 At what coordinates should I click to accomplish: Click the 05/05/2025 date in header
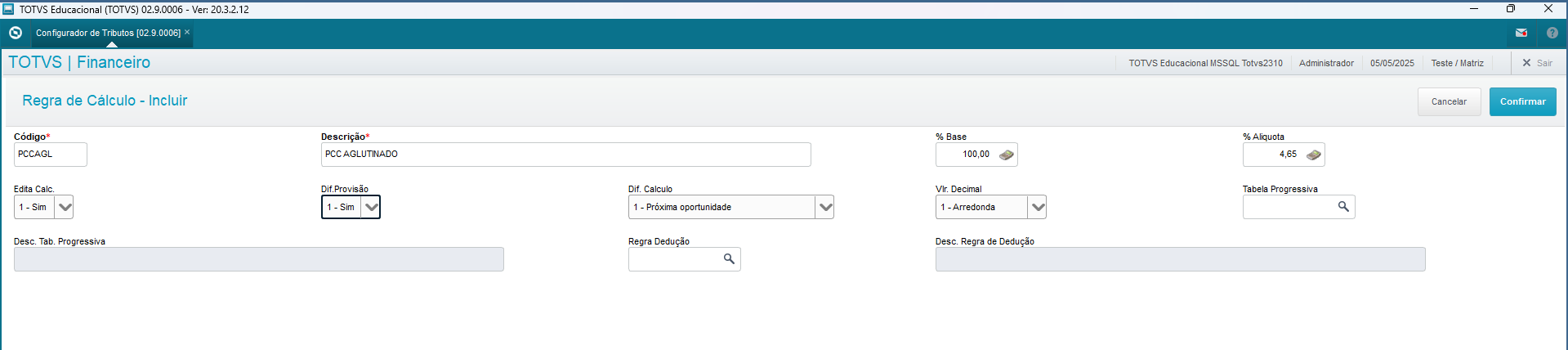pyautogui.click(x=1392, y=63)
